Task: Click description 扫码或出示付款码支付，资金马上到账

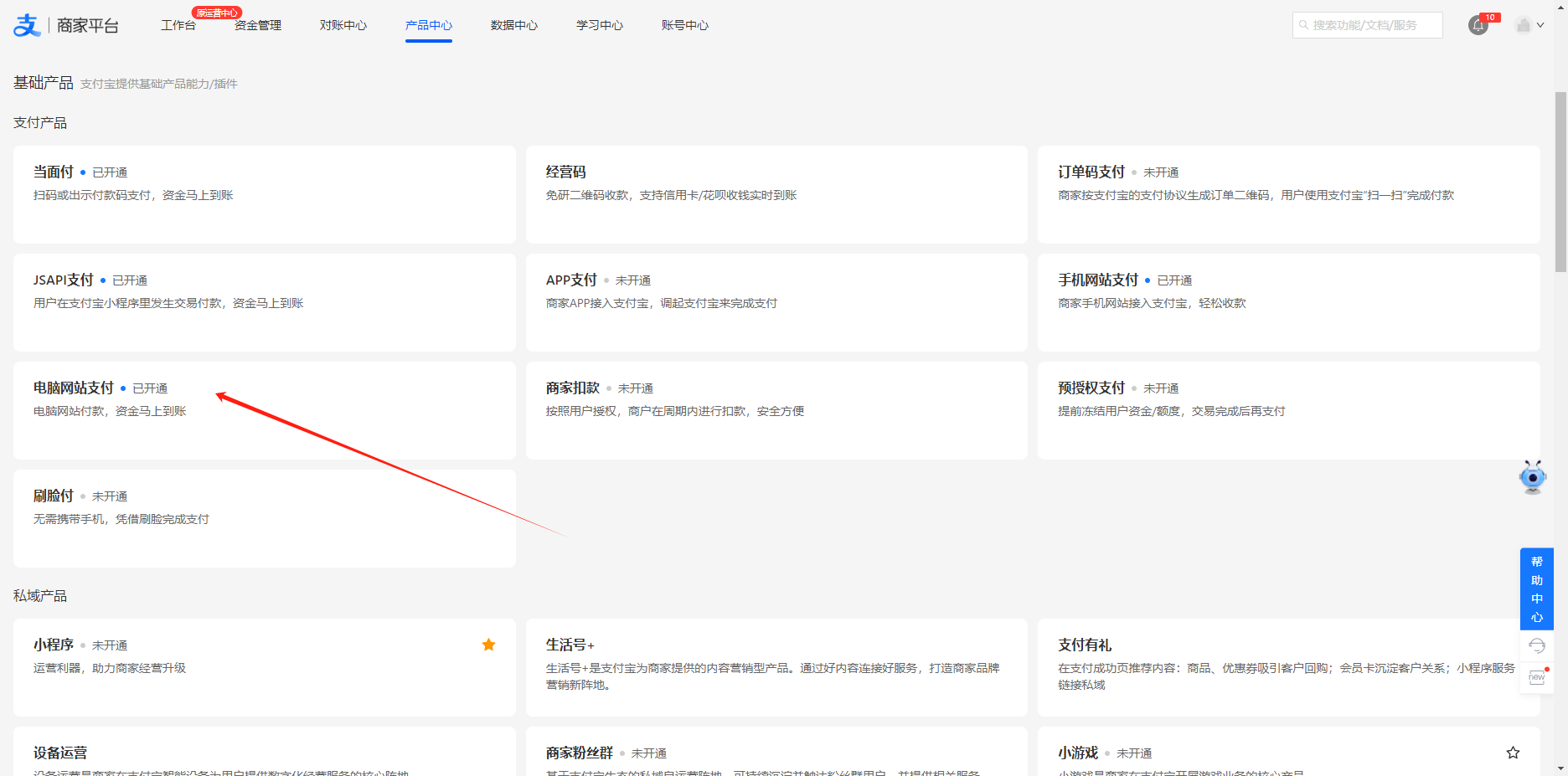Action: point(133,195)
